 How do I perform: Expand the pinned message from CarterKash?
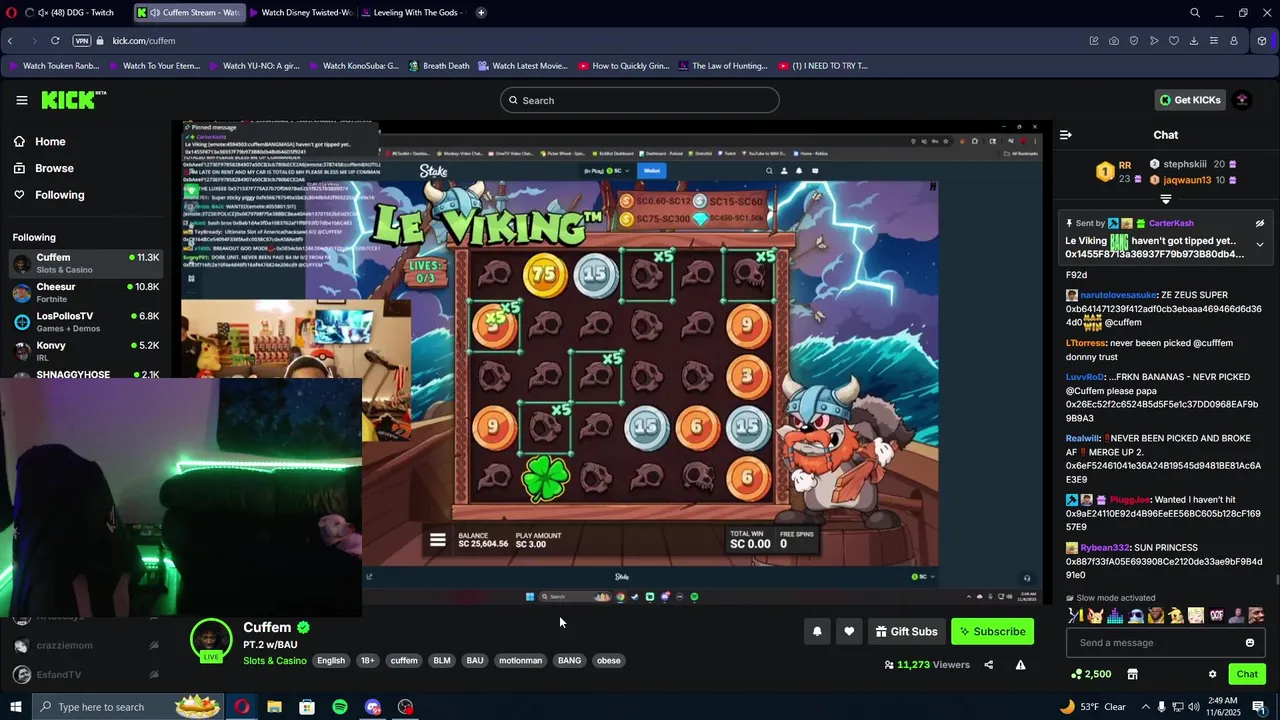[1260, 245]
